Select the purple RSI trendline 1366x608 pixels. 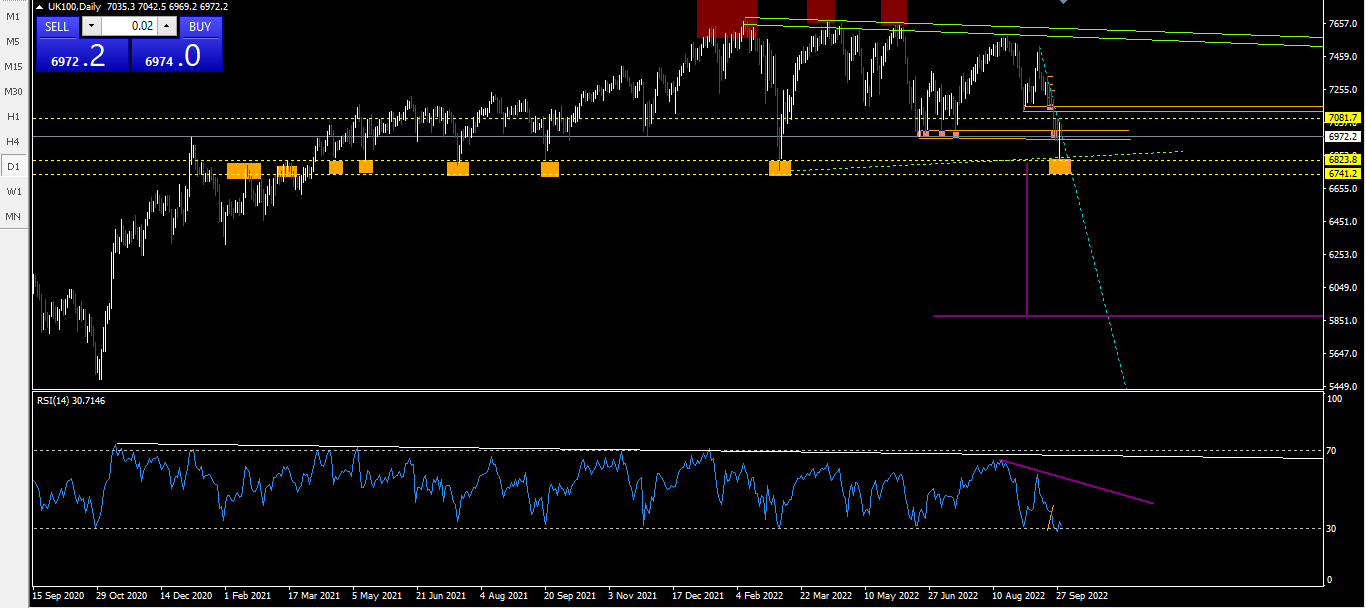[x=1078, y=482]
